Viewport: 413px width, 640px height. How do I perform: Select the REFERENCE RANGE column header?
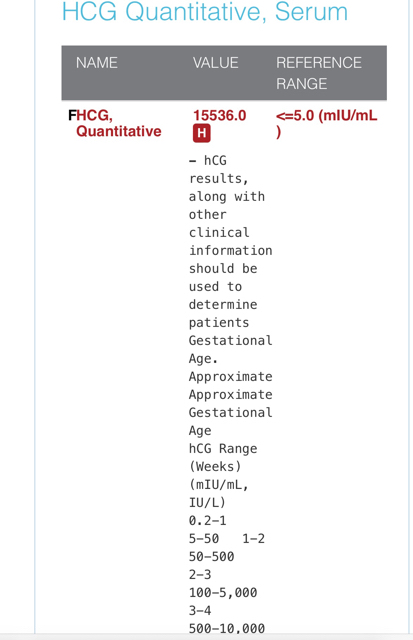pos(319,73)
